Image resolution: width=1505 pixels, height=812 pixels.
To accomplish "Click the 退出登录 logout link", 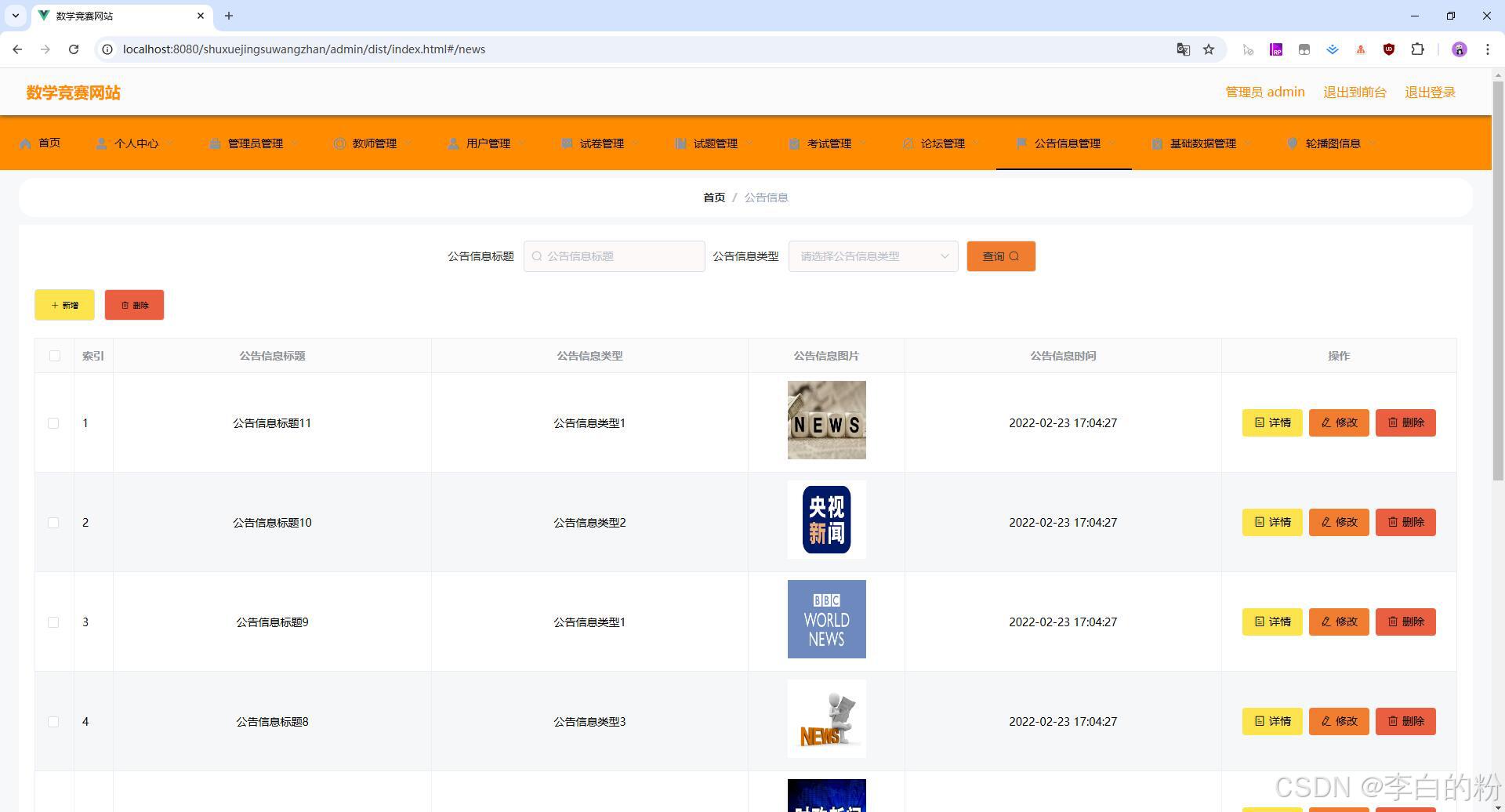I will [x=1430, y=92].
